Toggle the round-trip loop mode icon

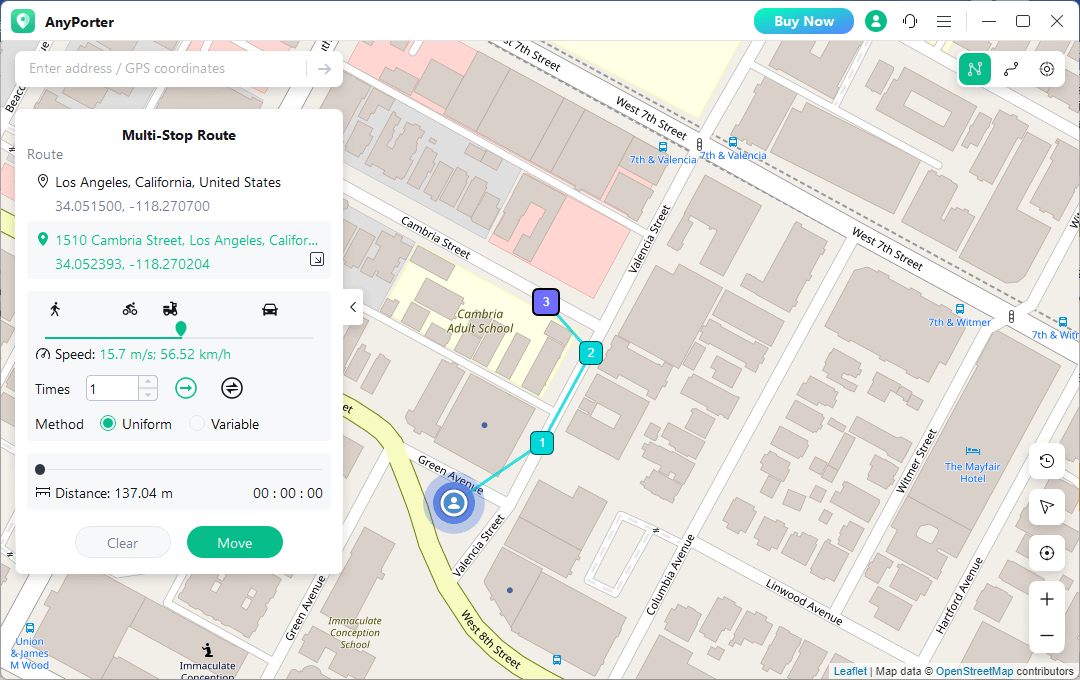click(x=232, y=389)
